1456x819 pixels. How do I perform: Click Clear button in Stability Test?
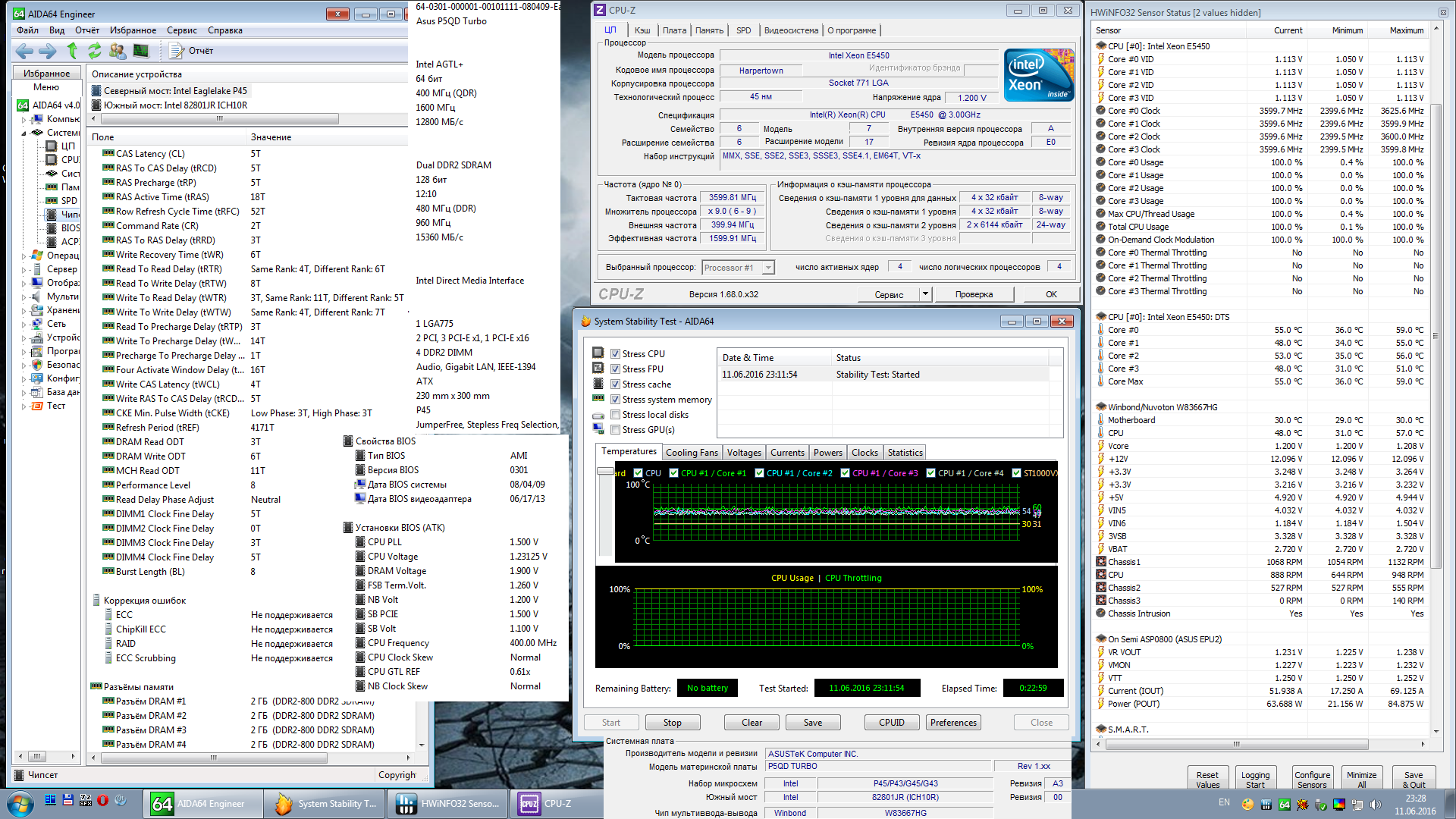[752, 723]
